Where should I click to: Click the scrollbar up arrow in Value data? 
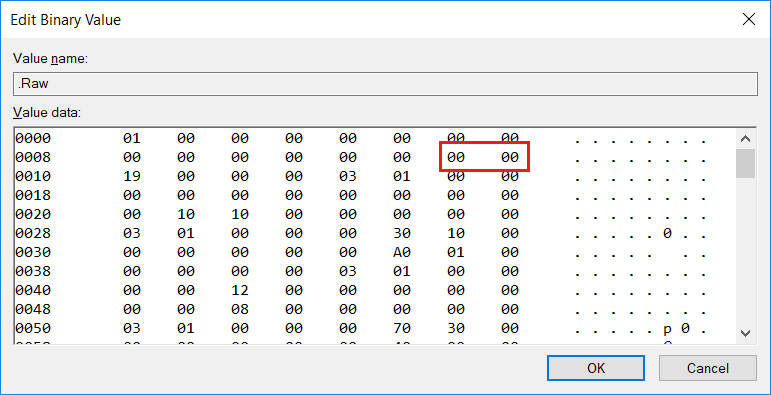745,139
